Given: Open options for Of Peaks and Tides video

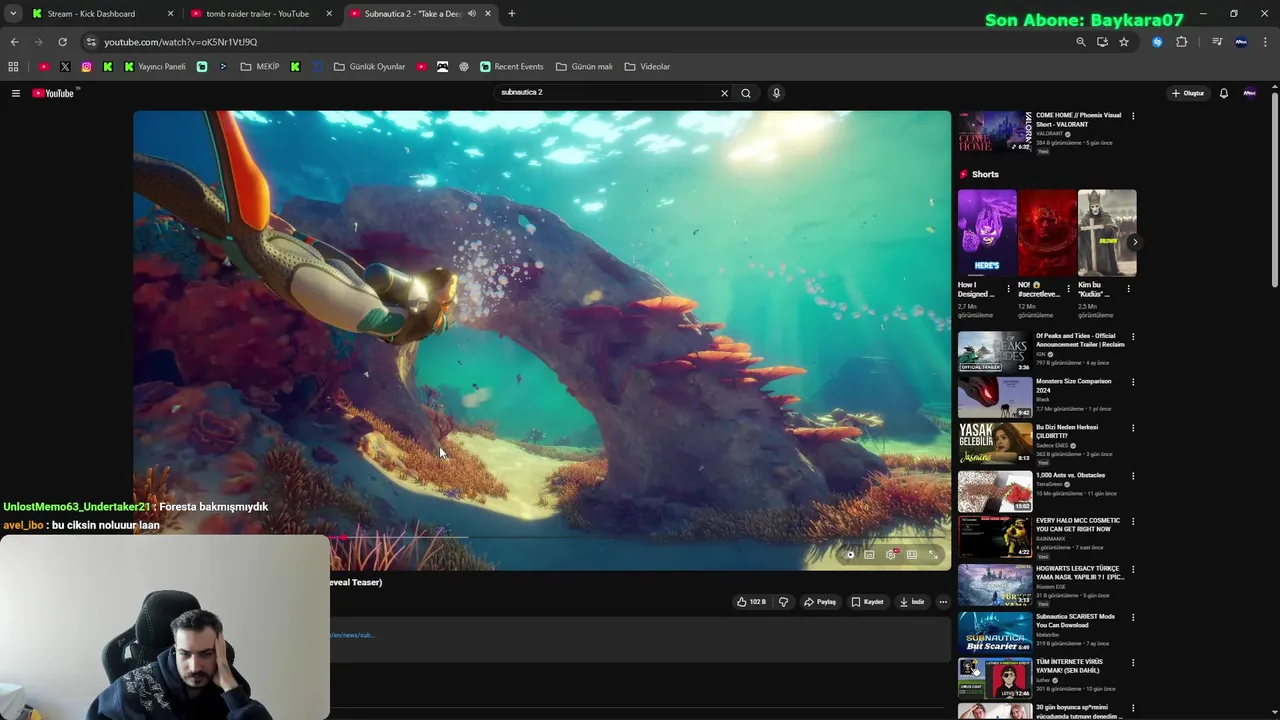Looking at the screenshot, I should pyautogui.click(x=1133, y=337).
